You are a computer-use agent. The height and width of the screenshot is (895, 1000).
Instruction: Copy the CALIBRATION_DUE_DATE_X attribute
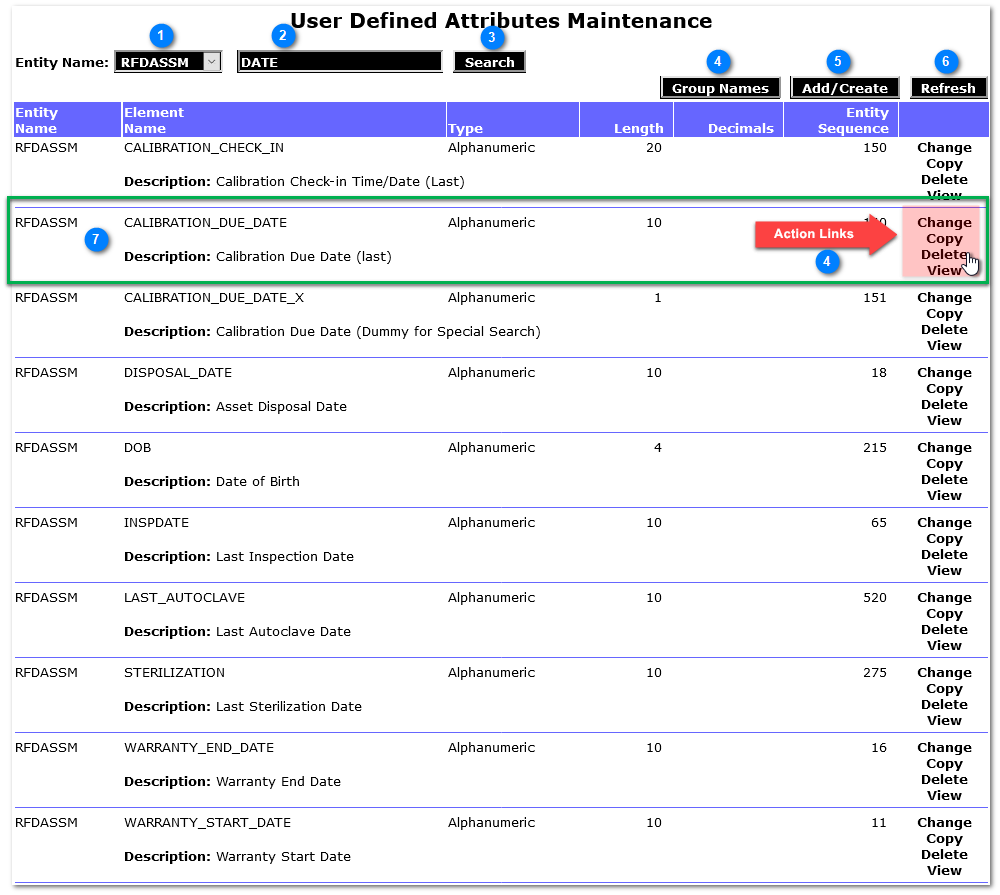pos(944,313)
